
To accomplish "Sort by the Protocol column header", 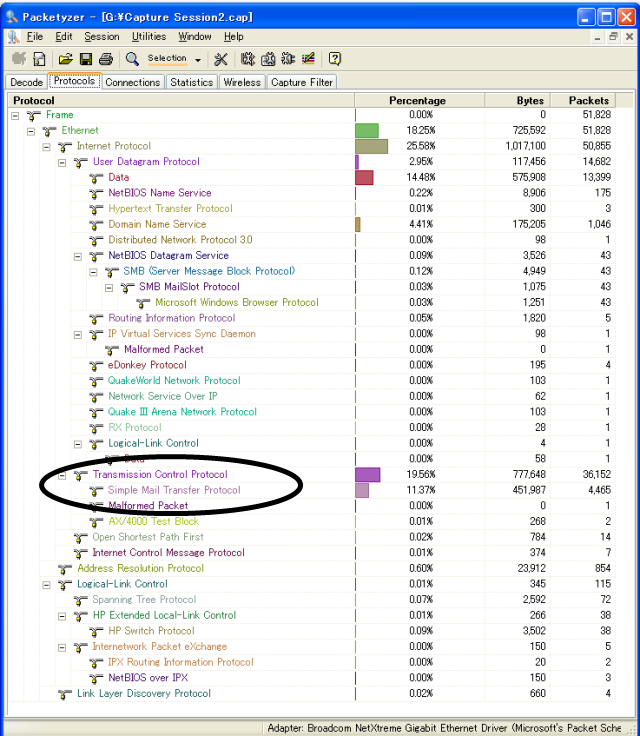I will point(181,100).
